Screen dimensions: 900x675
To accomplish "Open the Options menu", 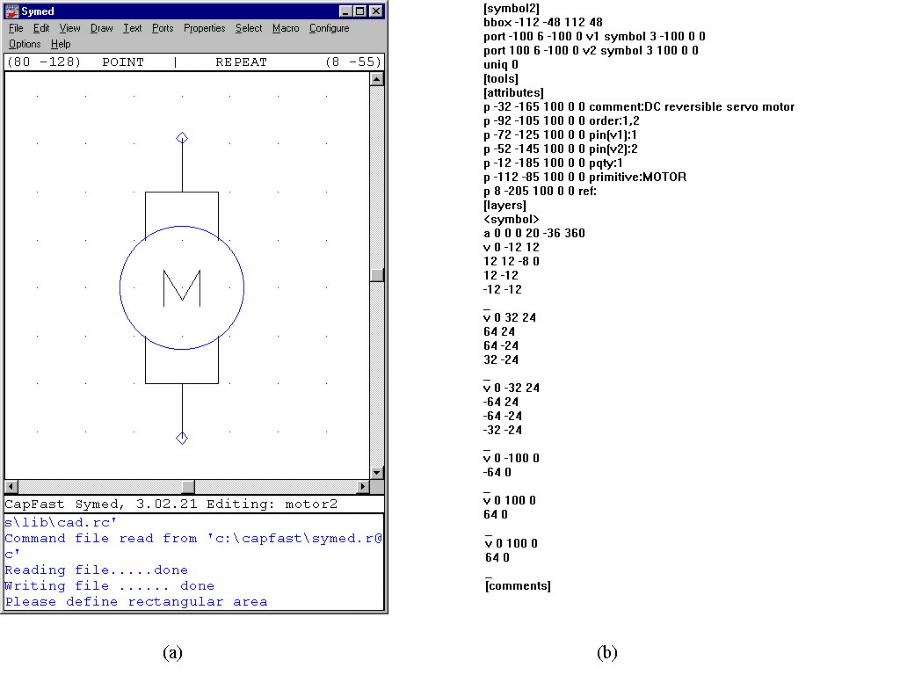I will [25, 44].
